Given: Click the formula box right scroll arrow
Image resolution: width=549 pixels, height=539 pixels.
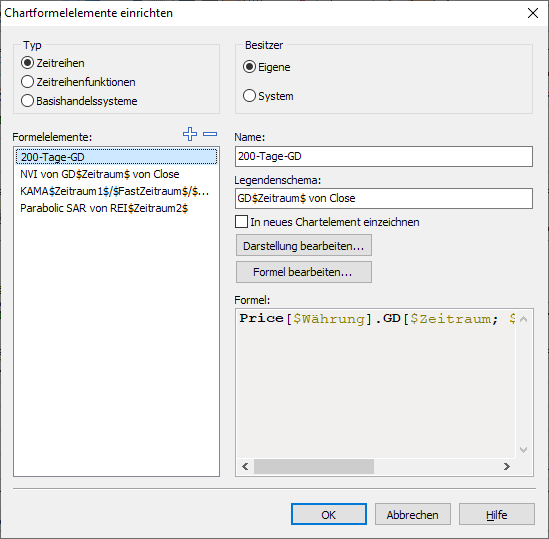Looking at the screenshot, I should coord(507,467).
